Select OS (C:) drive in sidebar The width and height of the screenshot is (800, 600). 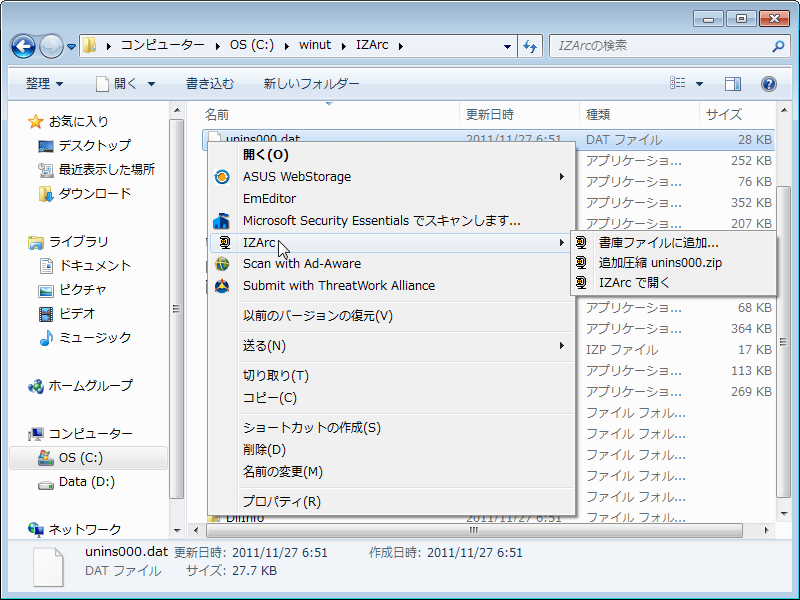88,458
